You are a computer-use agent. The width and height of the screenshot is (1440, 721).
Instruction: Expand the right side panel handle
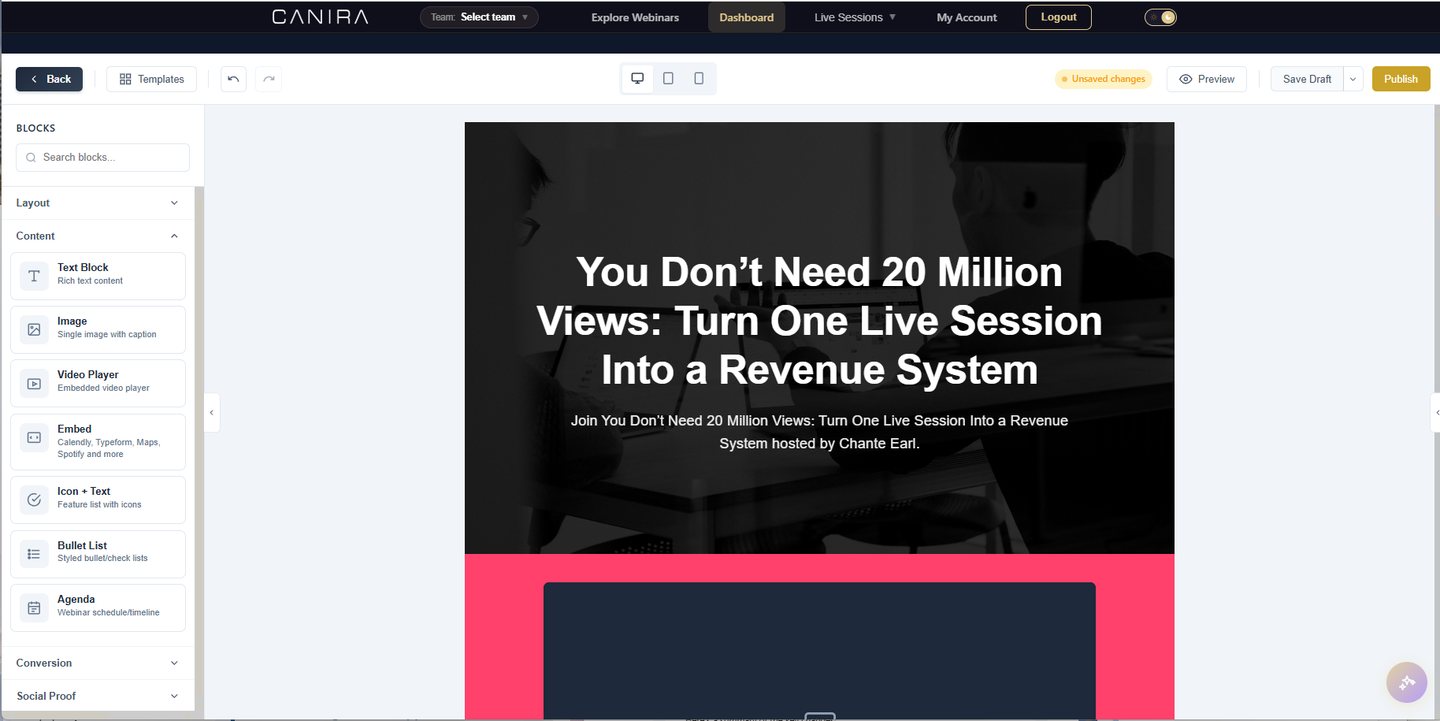point(1435,412)
